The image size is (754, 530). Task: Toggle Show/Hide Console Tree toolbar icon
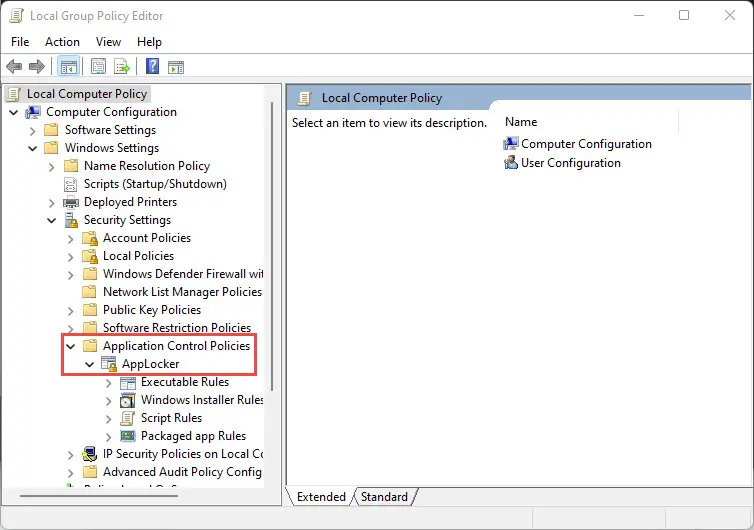pos(68,67)
